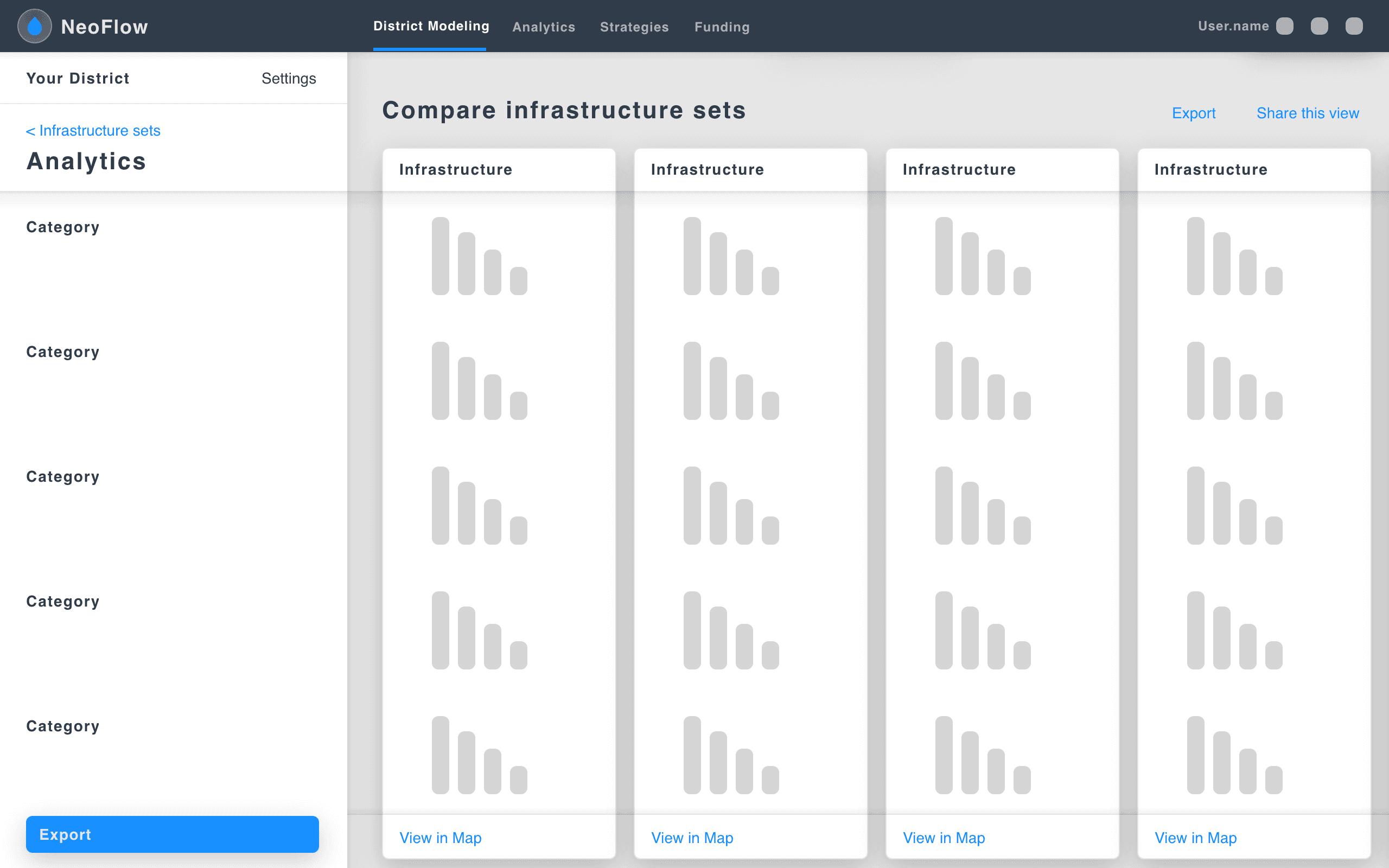This screenshot has width=1389, height=868.
Task: Click Share this view
Action: pos(1308,113)
